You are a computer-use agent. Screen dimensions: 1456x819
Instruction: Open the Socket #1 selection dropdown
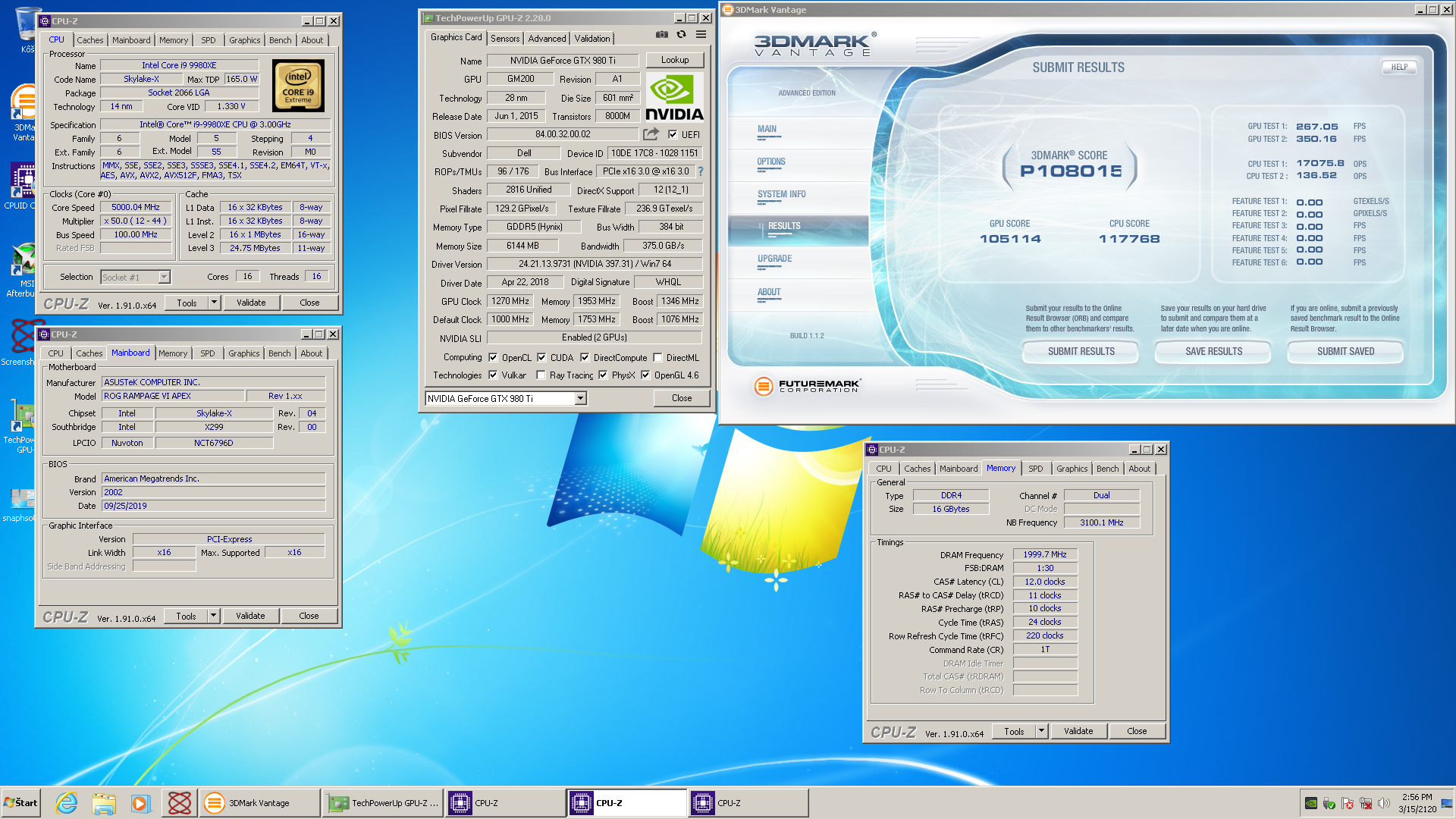tap(164, 277)
